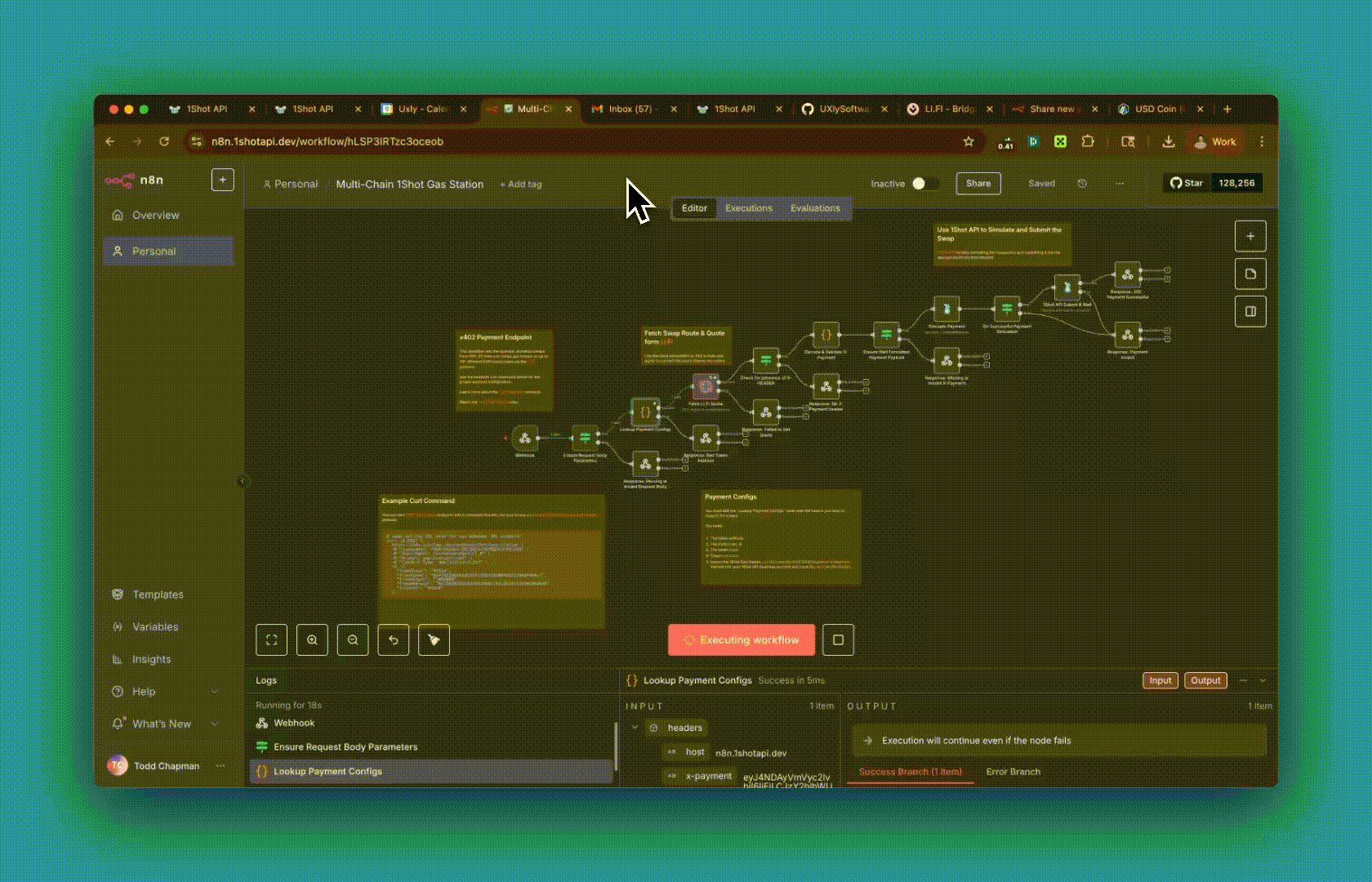Open a new browser tab with plus
Viewport: 1372px width, 882px height.
point(1227,109)
